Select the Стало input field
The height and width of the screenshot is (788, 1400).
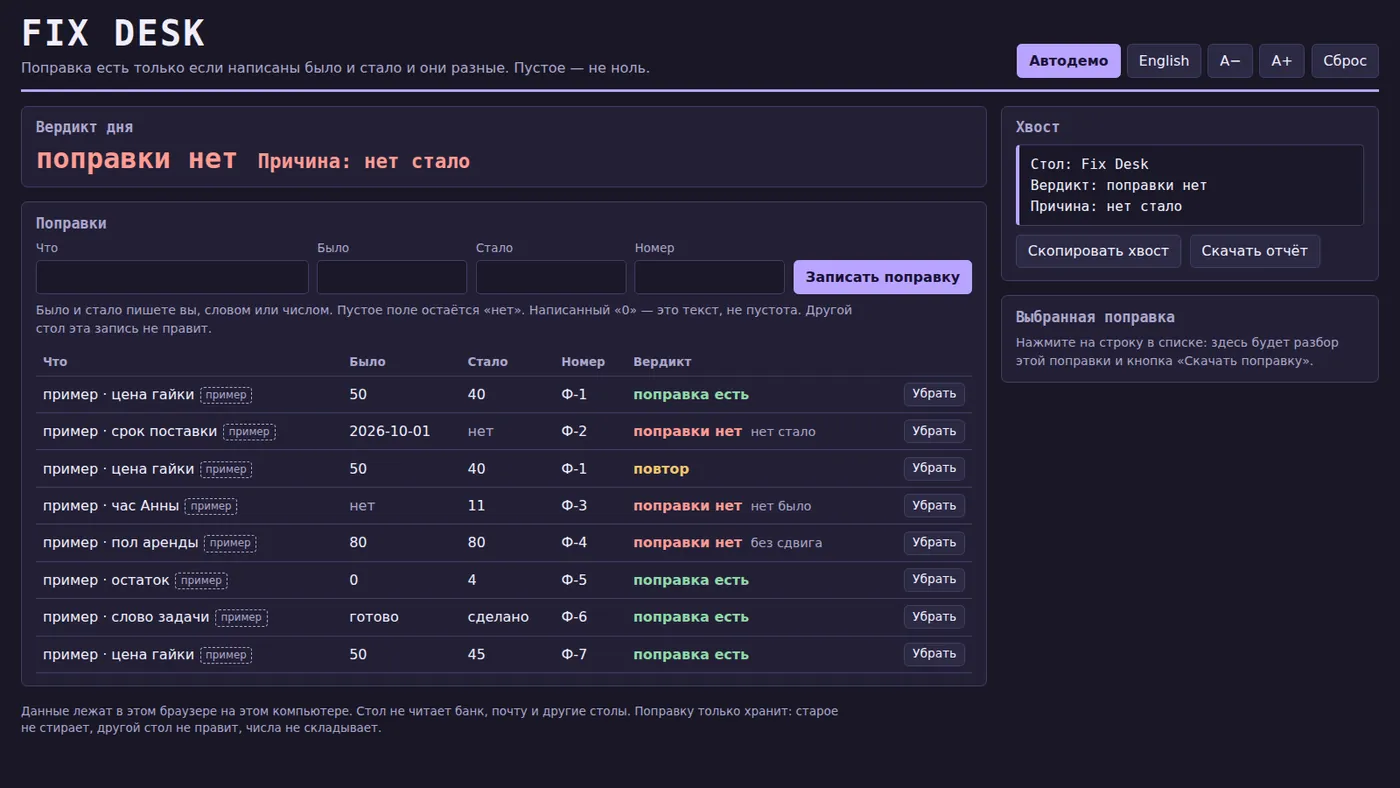pyautogui.click(x=551, y=277)
